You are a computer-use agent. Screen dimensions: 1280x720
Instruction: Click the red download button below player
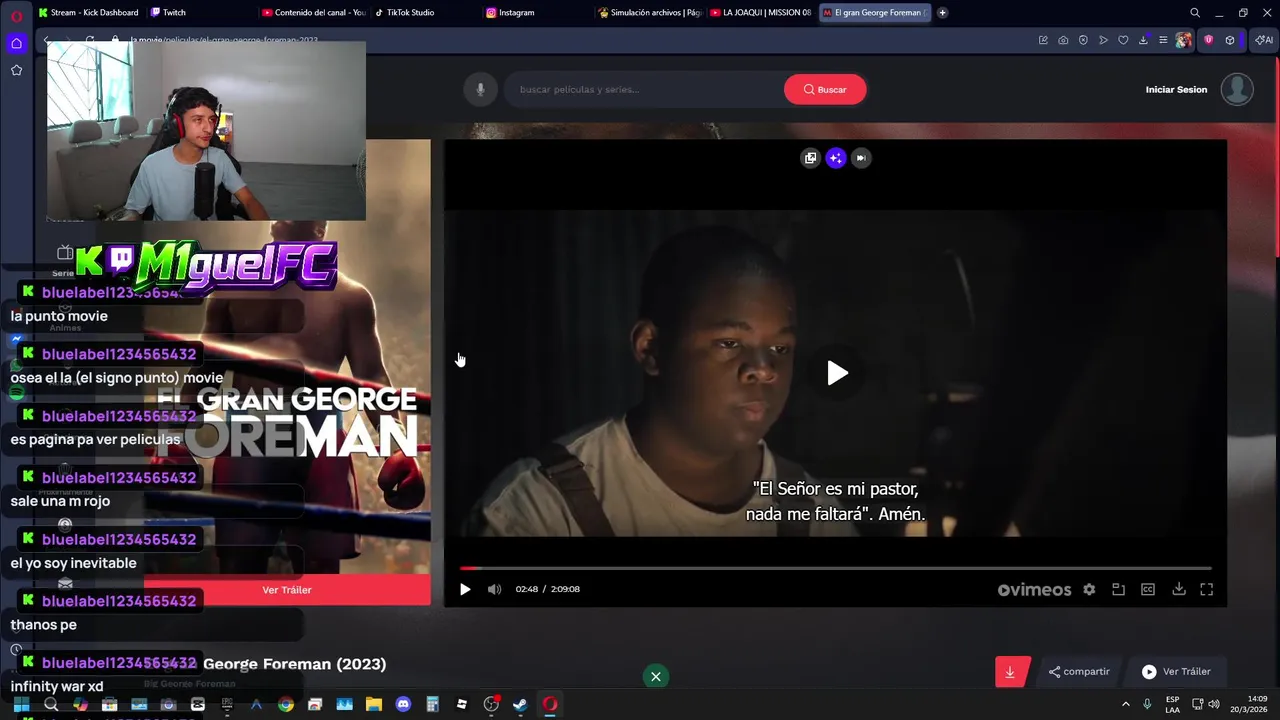[x=1010, y=672]
